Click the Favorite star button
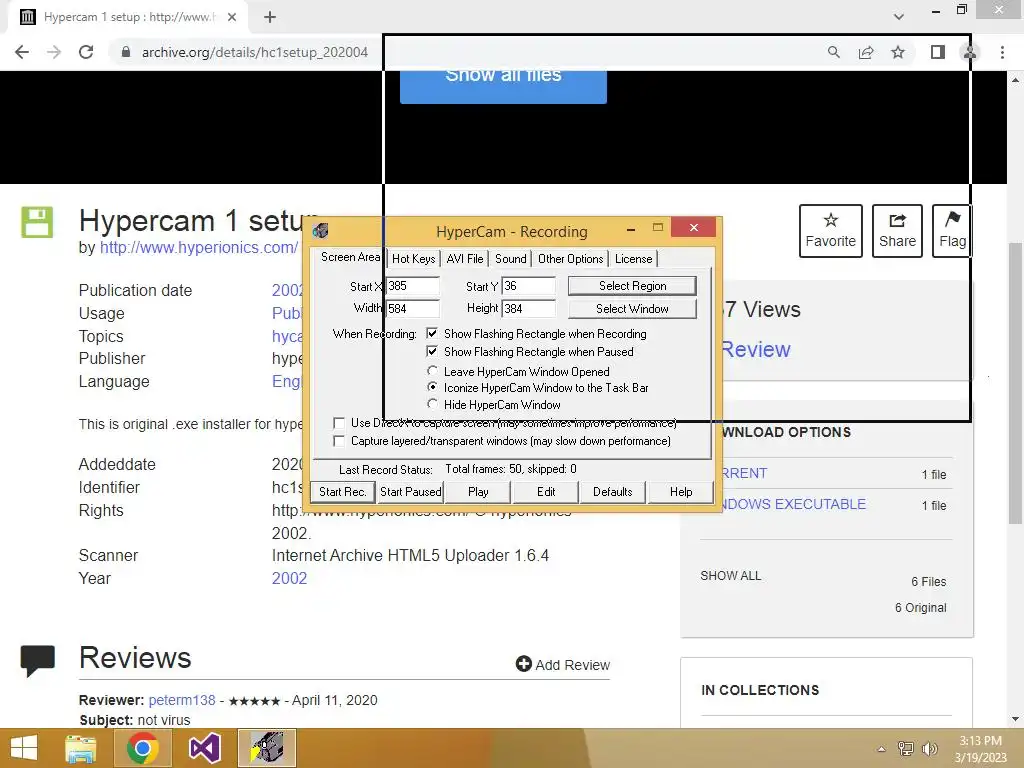This screenshot has width=1024, height=768. coord(831,231)
